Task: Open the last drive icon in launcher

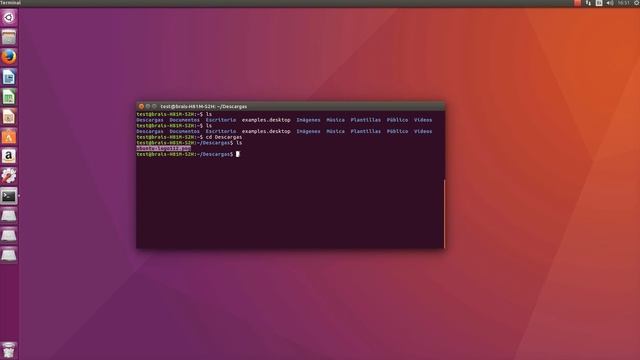Action: 9,256
